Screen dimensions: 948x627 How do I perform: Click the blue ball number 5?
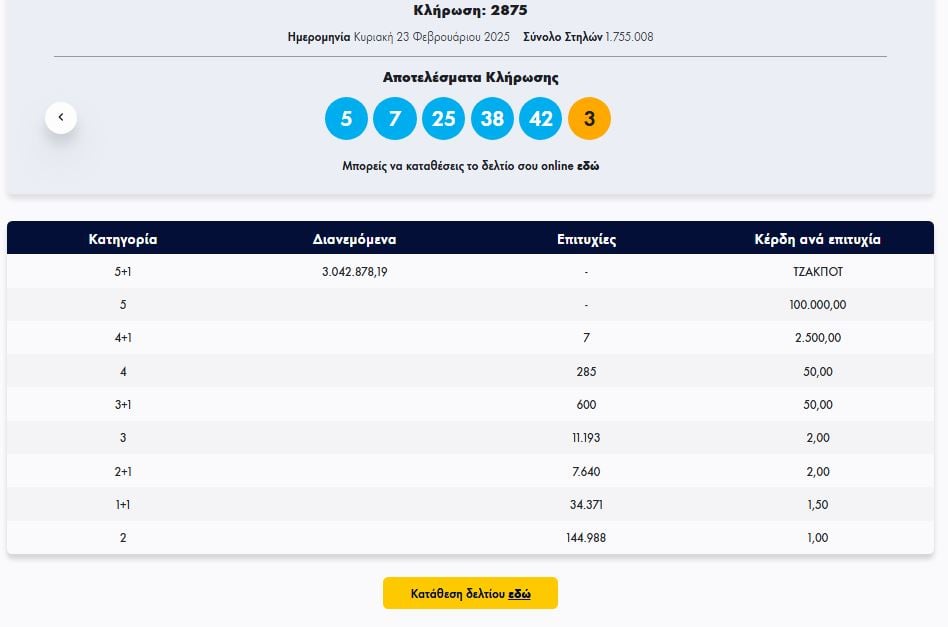pyautogui.click(x=346, y=119)
